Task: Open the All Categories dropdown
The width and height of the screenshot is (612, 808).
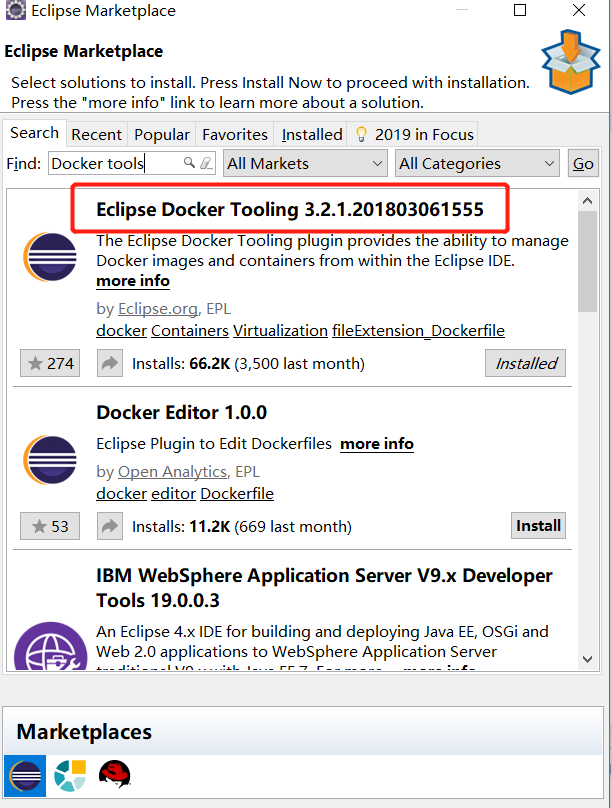Action: (477, 163)
